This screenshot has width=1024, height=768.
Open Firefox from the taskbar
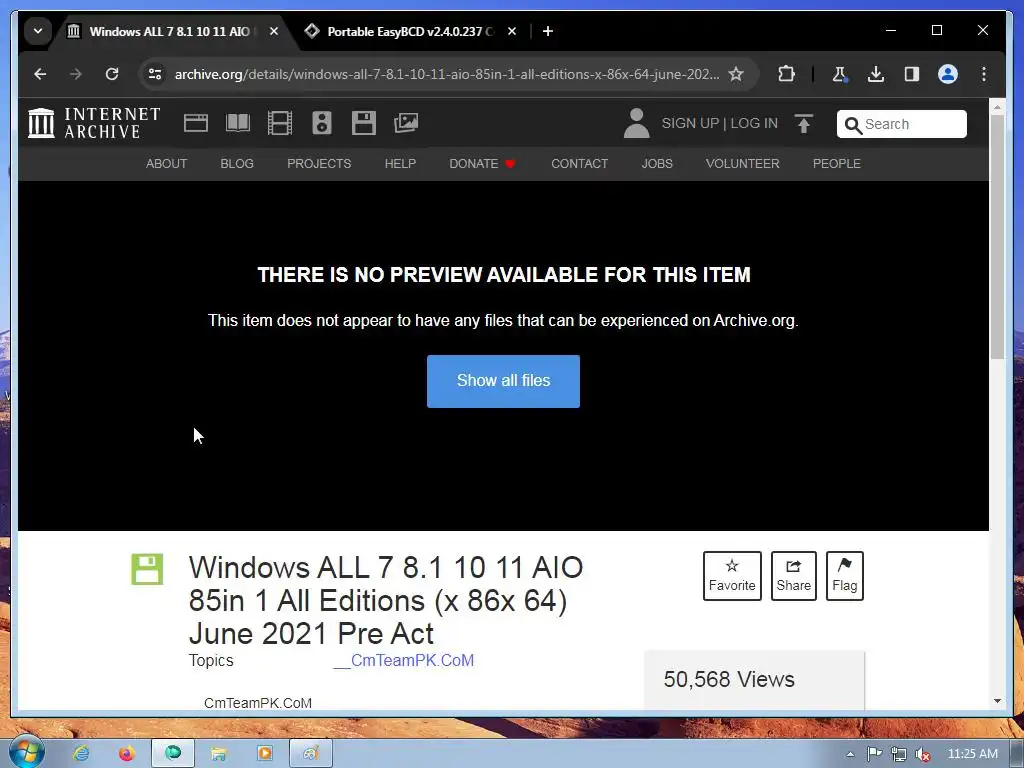[127, 753]
